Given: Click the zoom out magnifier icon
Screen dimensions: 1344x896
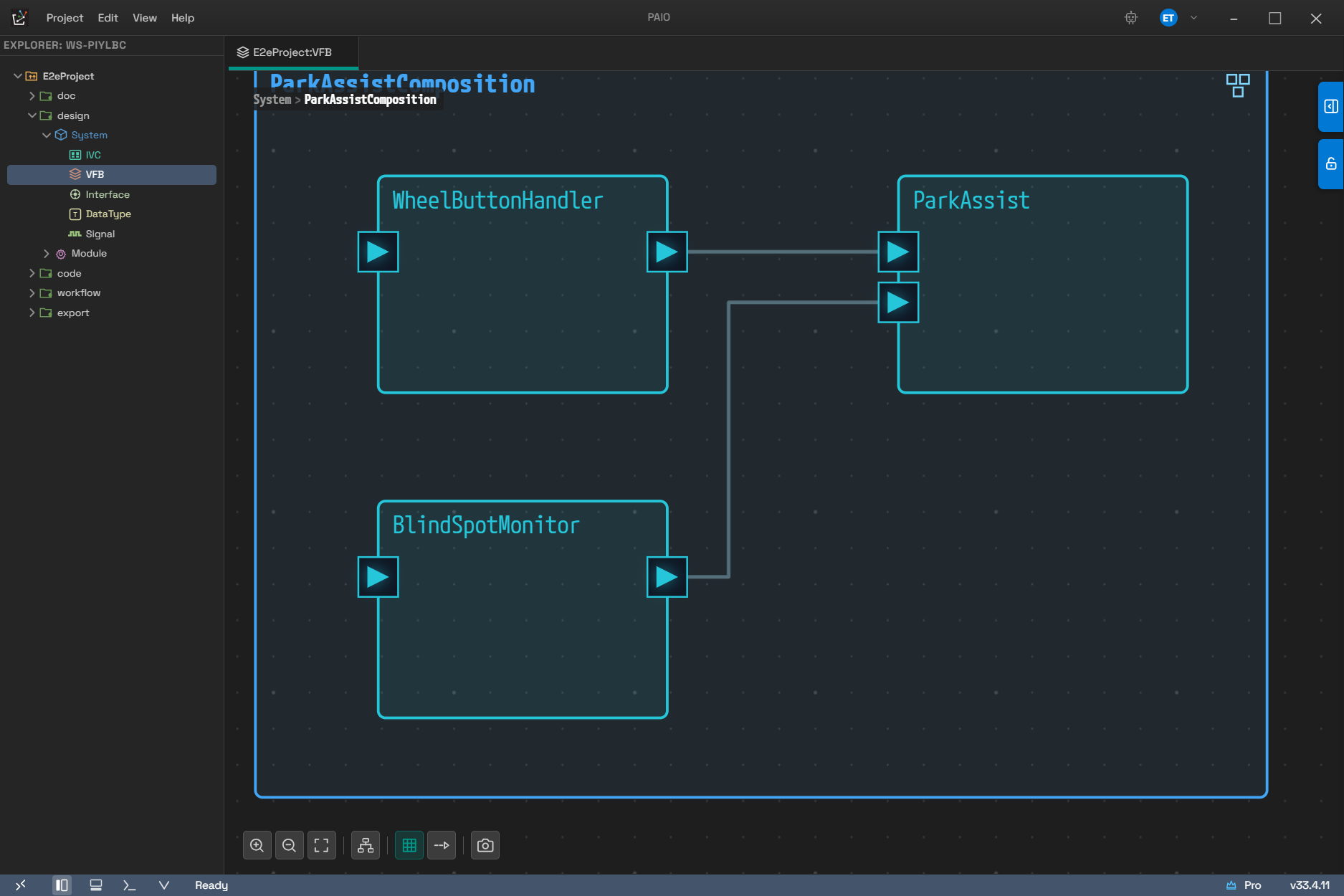Looking at the screenshot, I should (289, 845).
